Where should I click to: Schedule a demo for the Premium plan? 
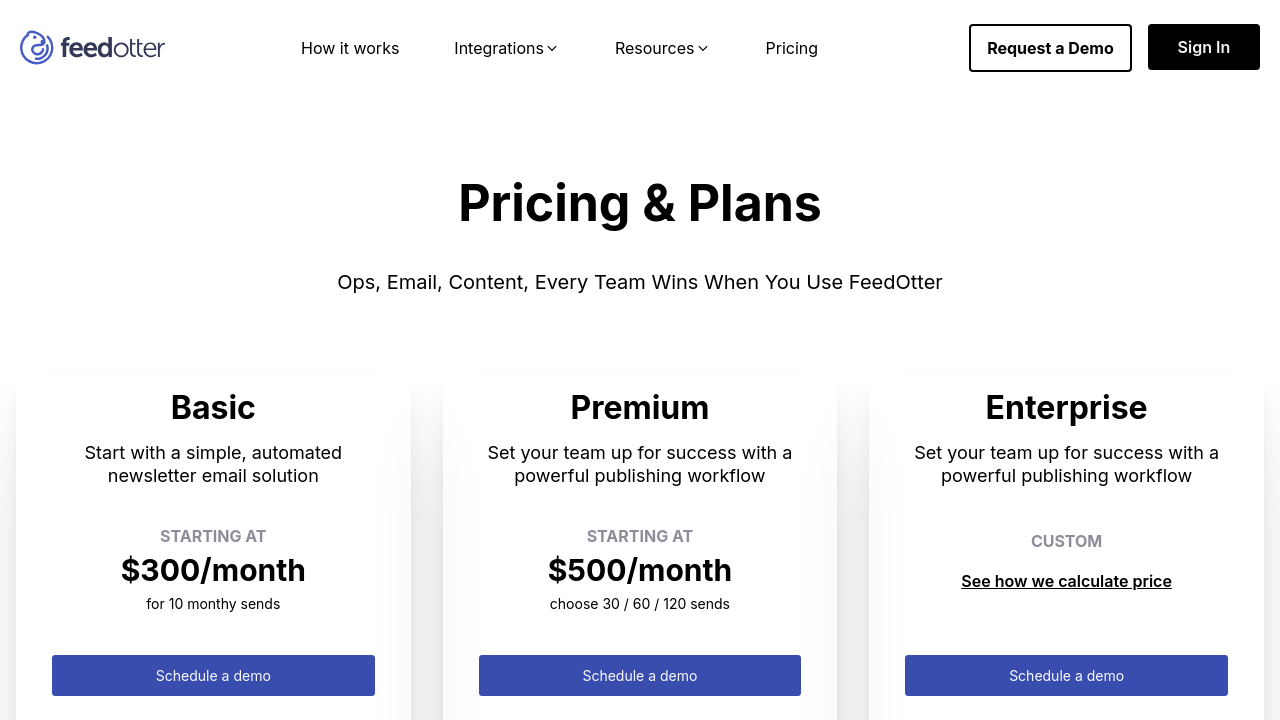coord(640,675)
